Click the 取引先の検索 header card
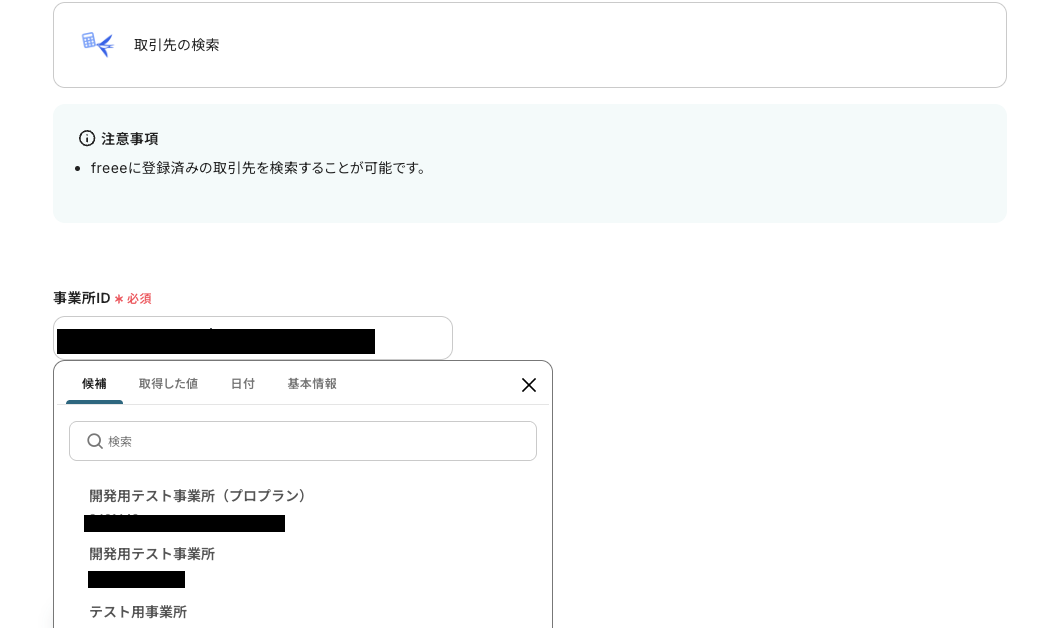Screen dimensions: 1044x628 click(530, 45)
